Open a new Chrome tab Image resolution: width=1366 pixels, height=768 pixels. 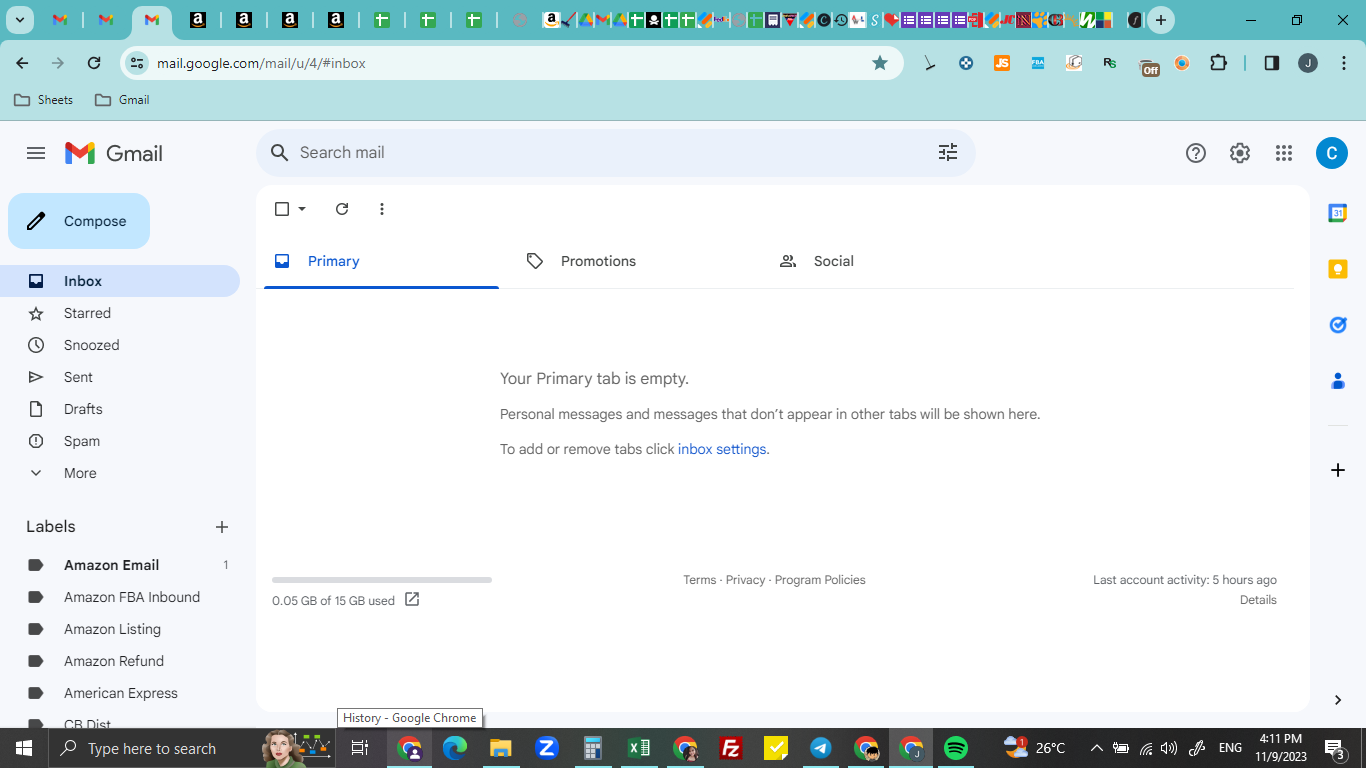[1161, 20]
